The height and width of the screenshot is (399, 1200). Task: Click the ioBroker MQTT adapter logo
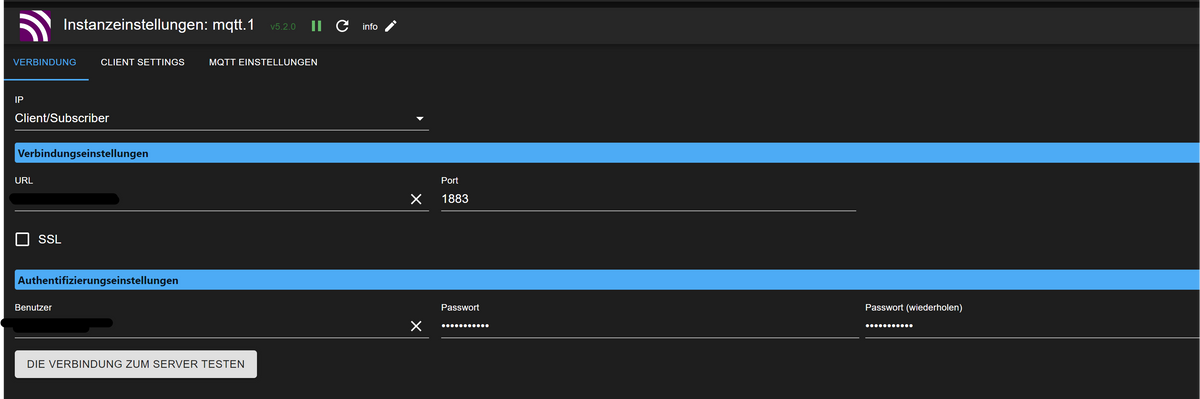34,25
